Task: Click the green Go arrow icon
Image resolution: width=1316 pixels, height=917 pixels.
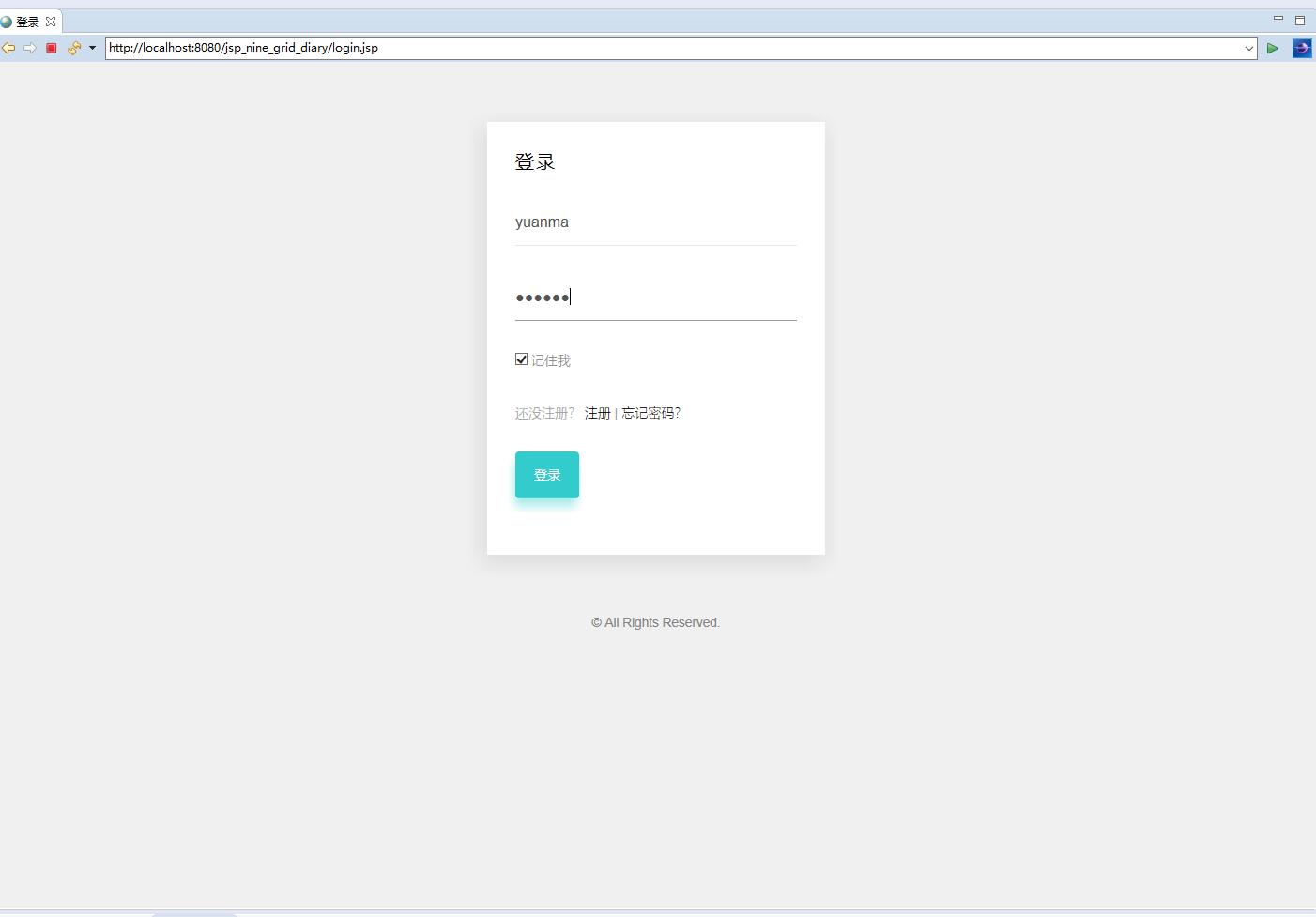Action: coord(1272,48)
